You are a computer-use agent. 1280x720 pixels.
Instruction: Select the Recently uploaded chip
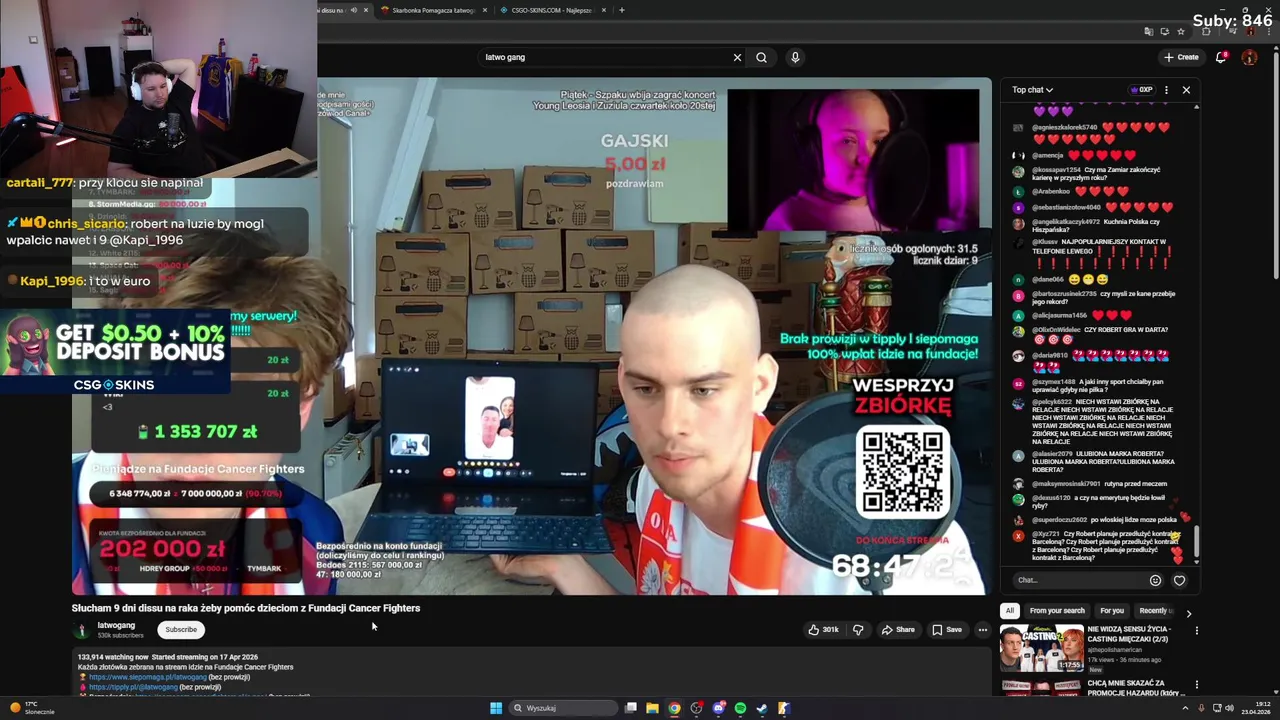point(1156,611)
